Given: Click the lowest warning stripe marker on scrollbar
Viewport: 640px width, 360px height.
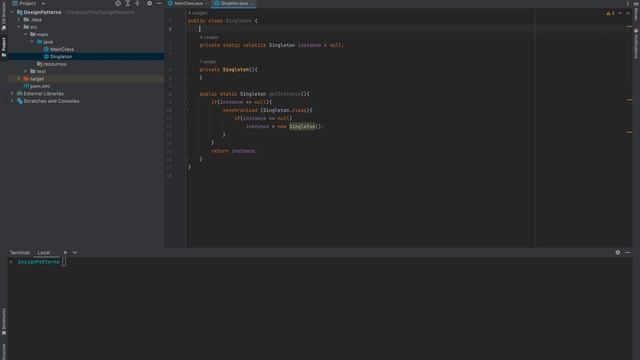Looking at the screenshot, I should (x=629, y=132).
